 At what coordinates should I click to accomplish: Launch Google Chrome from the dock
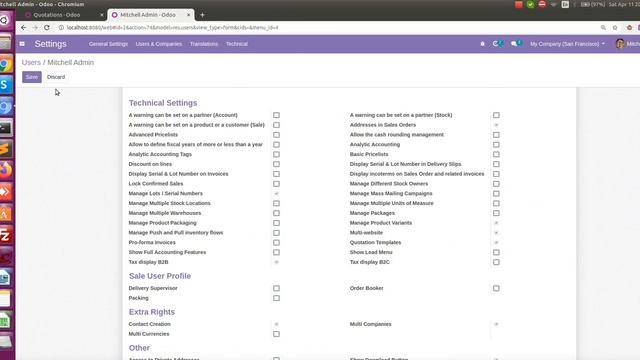(x=5, y=64)
